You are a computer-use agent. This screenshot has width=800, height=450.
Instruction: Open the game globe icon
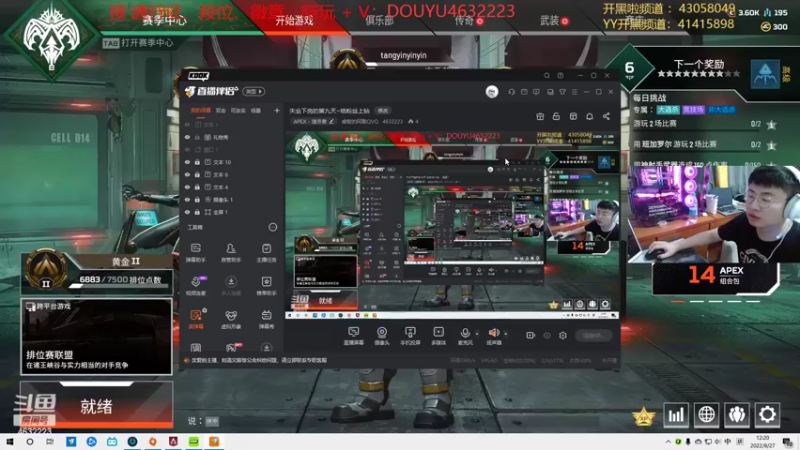pyautogui.click(x=706, y=415)
